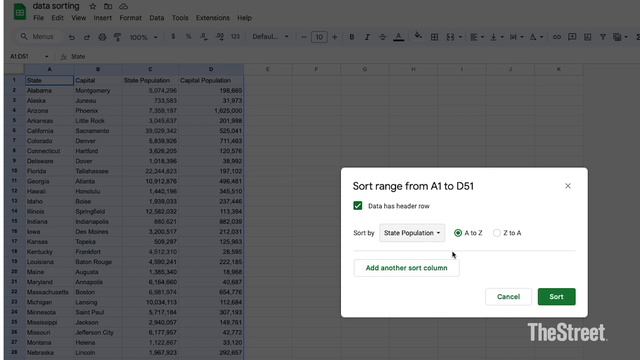This screenshot has width=640, height=360.
Task: Click the green Sort button
Action: 556,297
